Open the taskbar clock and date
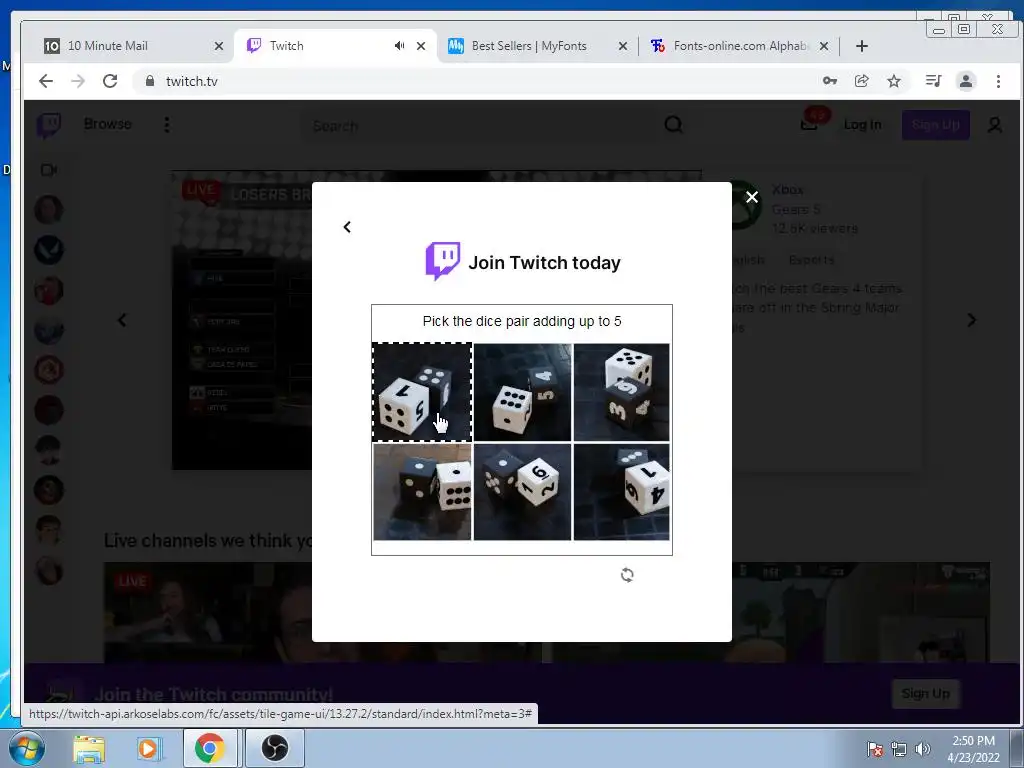This screenshot has width=1024, height=768. tap(973, 749)
